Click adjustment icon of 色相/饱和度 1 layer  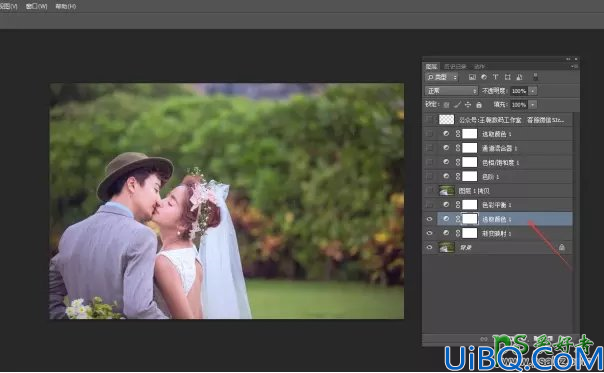pos(446,162)
